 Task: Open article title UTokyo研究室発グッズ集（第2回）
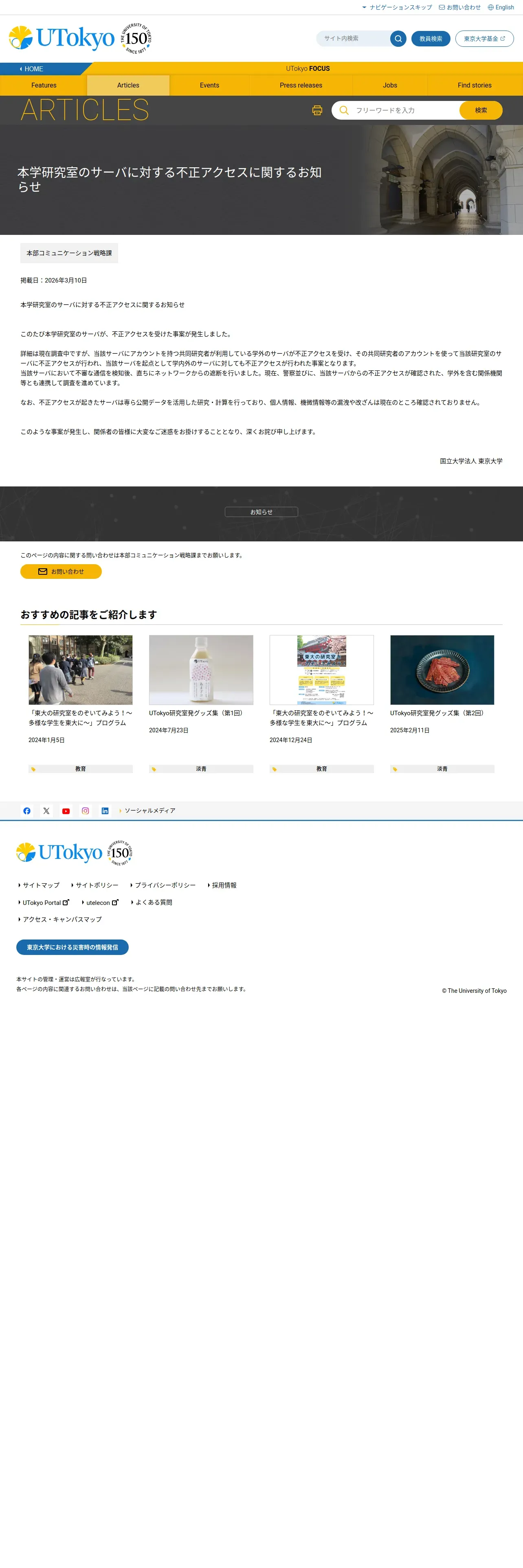click(x=438, y=713)
